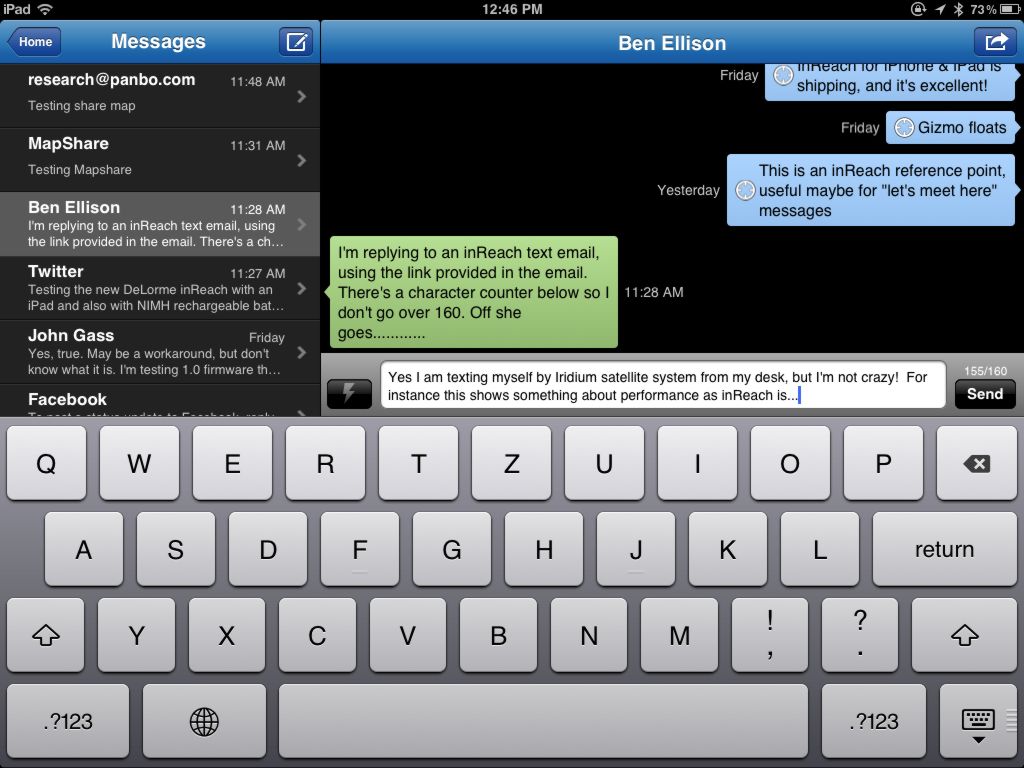Tap the Y key
The image size is (1024, 768).
(136, 635)
